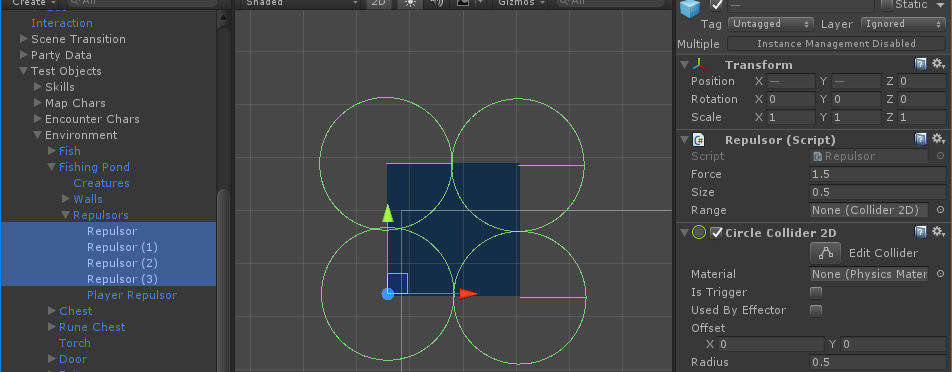Expand Party Data in hierarchy
The width and height of the screenshot is (952, 372).
24,55
